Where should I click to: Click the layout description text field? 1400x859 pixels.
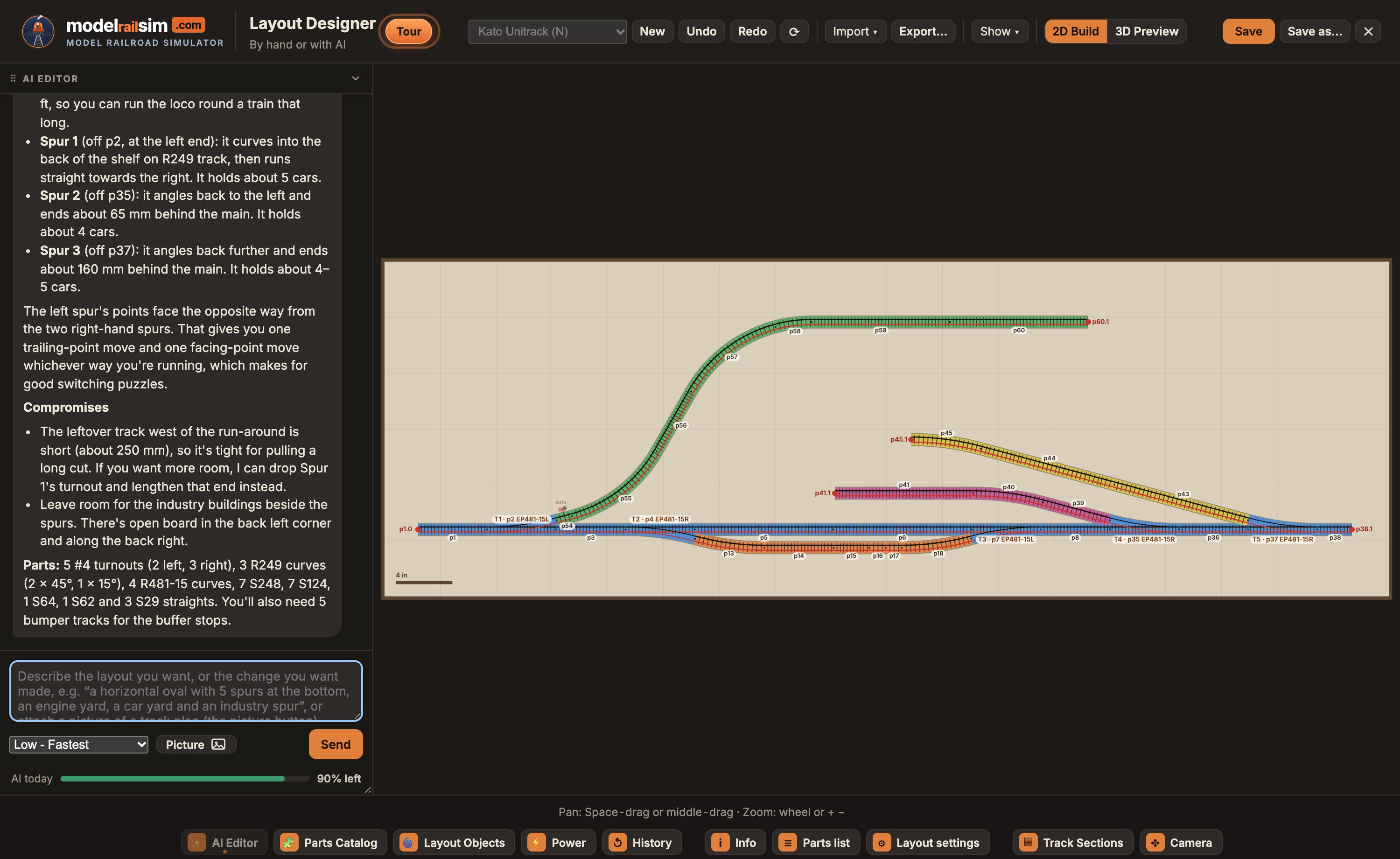click(186, 691)
